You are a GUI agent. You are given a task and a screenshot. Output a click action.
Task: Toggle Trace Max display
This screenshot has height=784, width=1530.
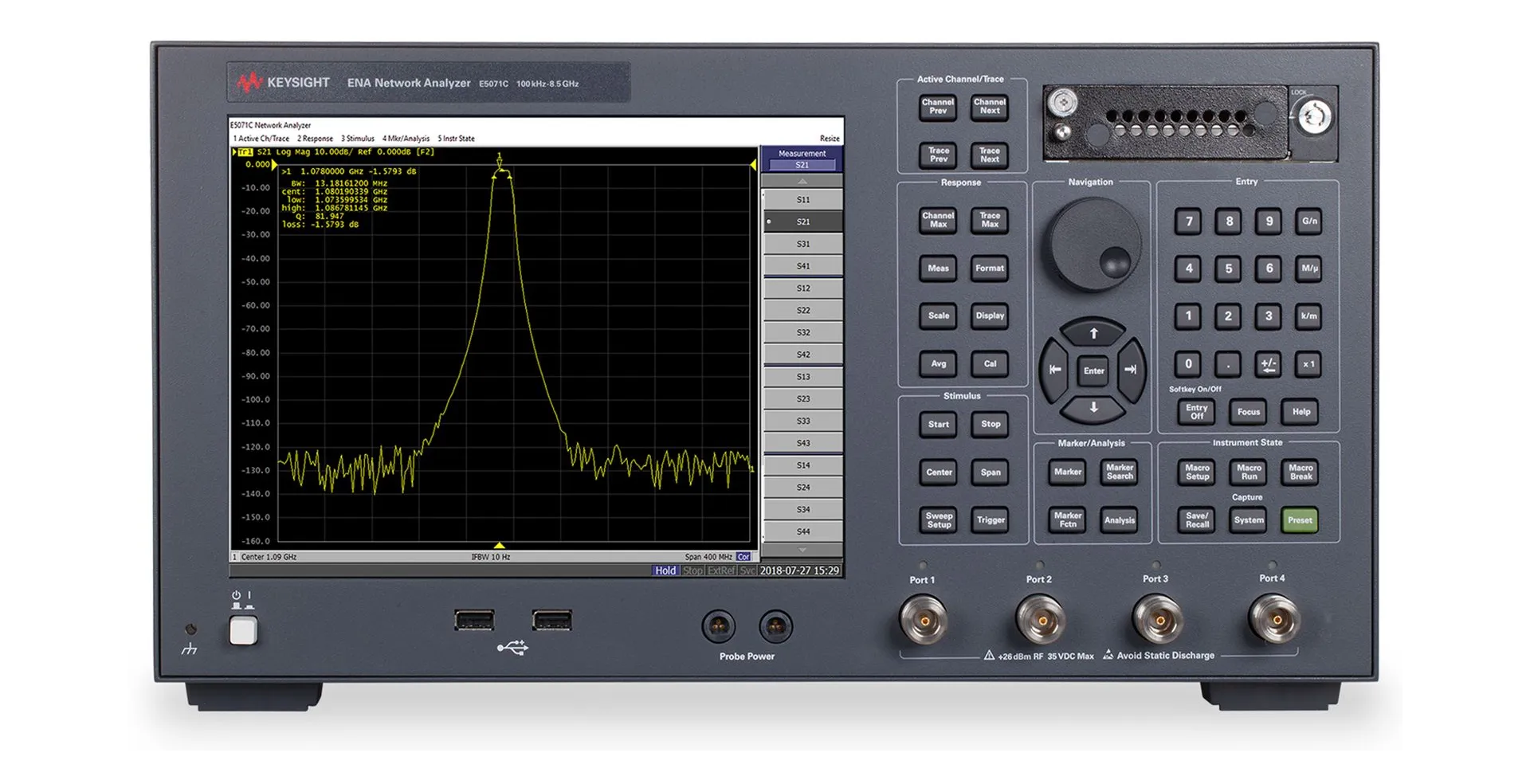(x=989, y=220)
